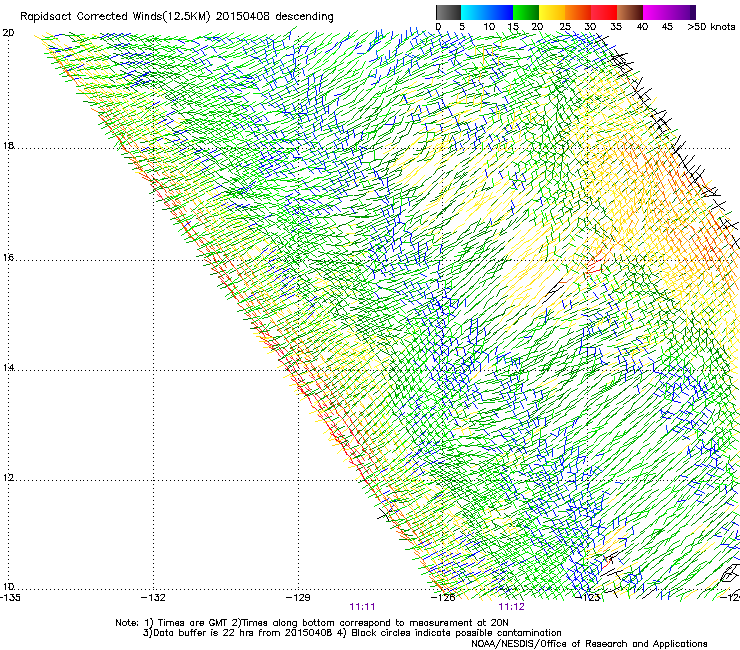The width and height of the screenshot is (740, 650).
Task: Click latitude label '18' on the left axis
Action: coord(8,145)
